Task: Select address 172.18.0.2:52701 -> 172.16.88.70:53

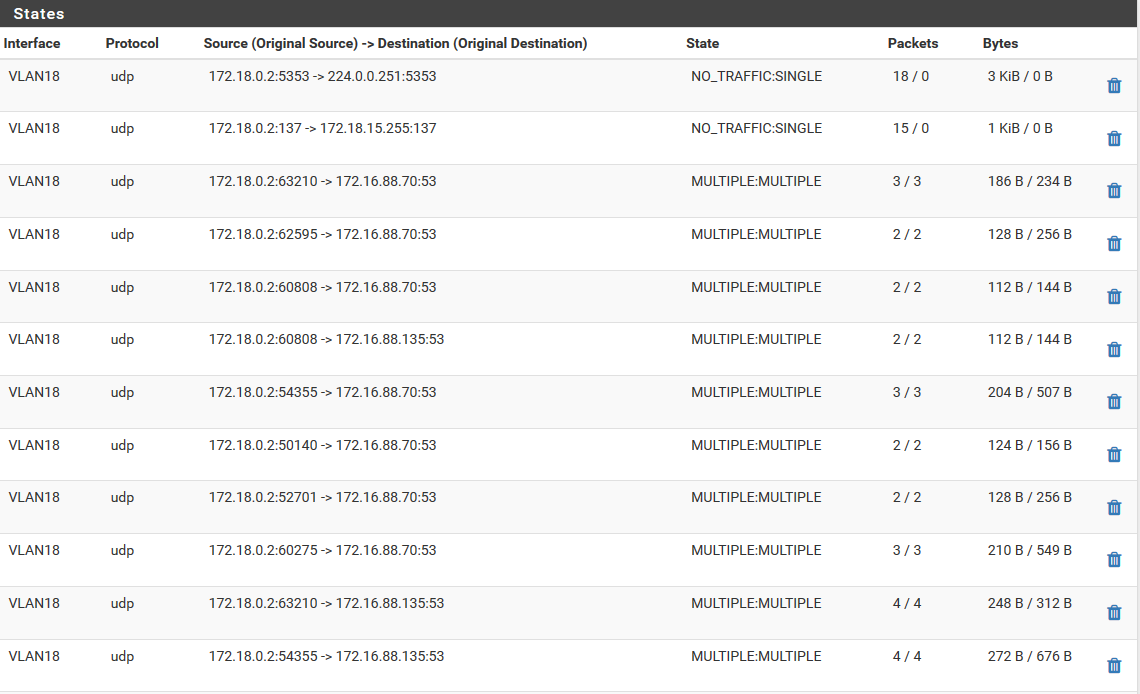Action: (322, 498)
